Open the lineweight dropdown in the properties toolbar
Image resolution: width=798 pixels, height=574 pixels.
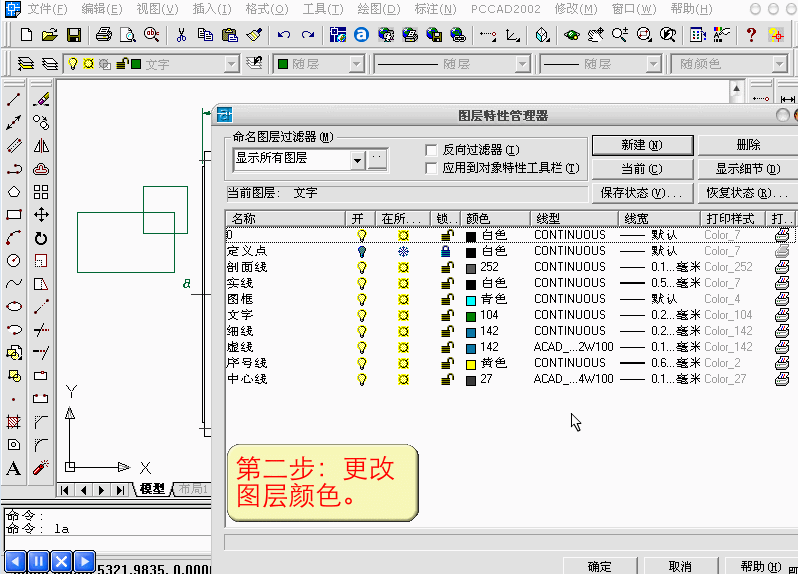point(653,64)
